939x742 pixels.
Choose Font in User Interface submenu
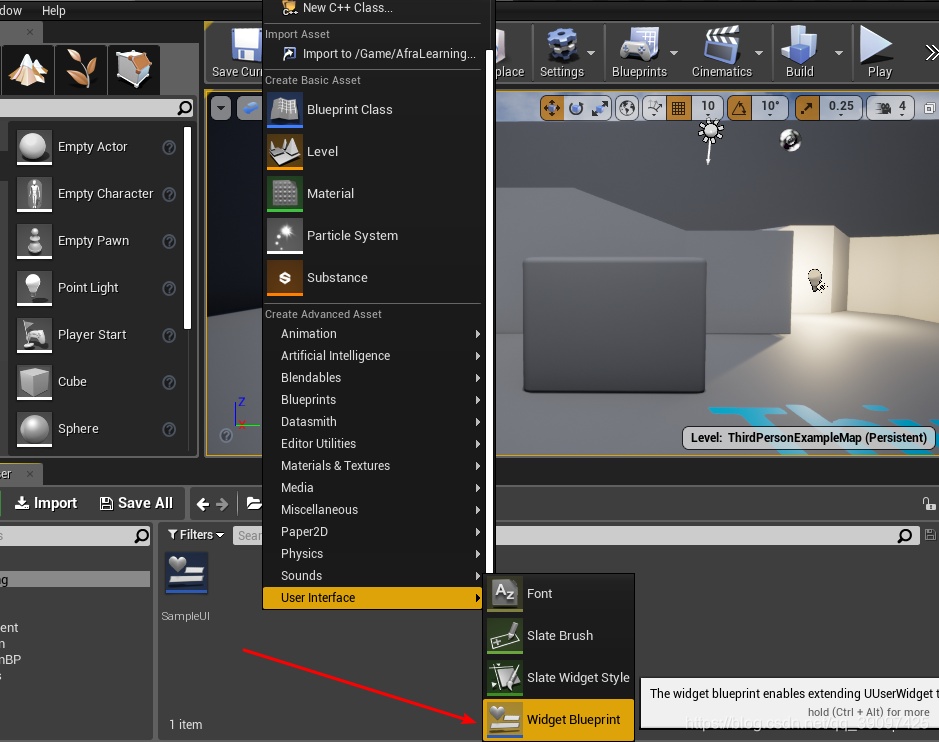pyautogui.click(x=558, y=593)
